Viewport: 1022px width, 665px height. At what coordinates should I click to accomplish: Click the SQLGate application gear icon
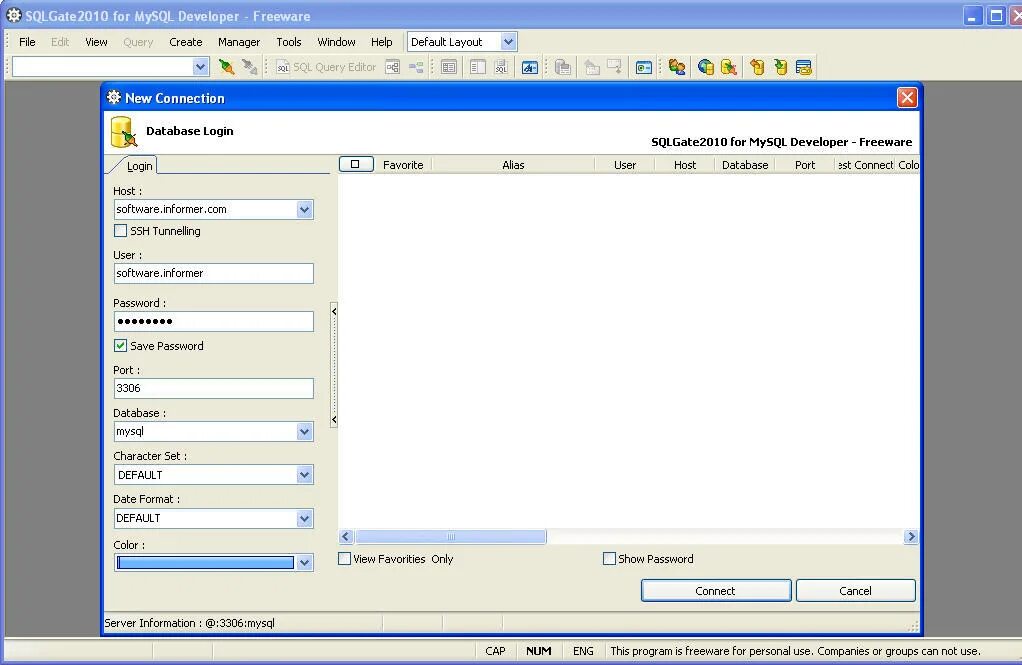tap(13, 15)
